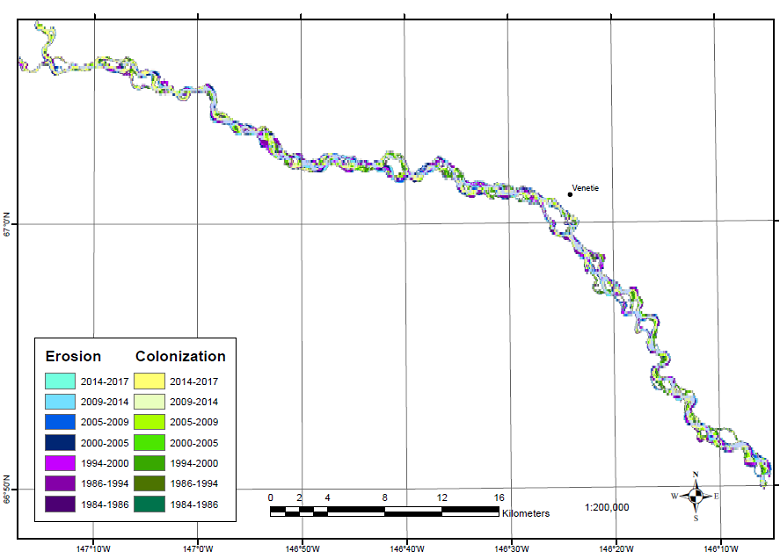Viewport: 780px width, 559px height.
Task: Select the Colonization 2000-2005 green swatch
Action: (x=149, y=443)
